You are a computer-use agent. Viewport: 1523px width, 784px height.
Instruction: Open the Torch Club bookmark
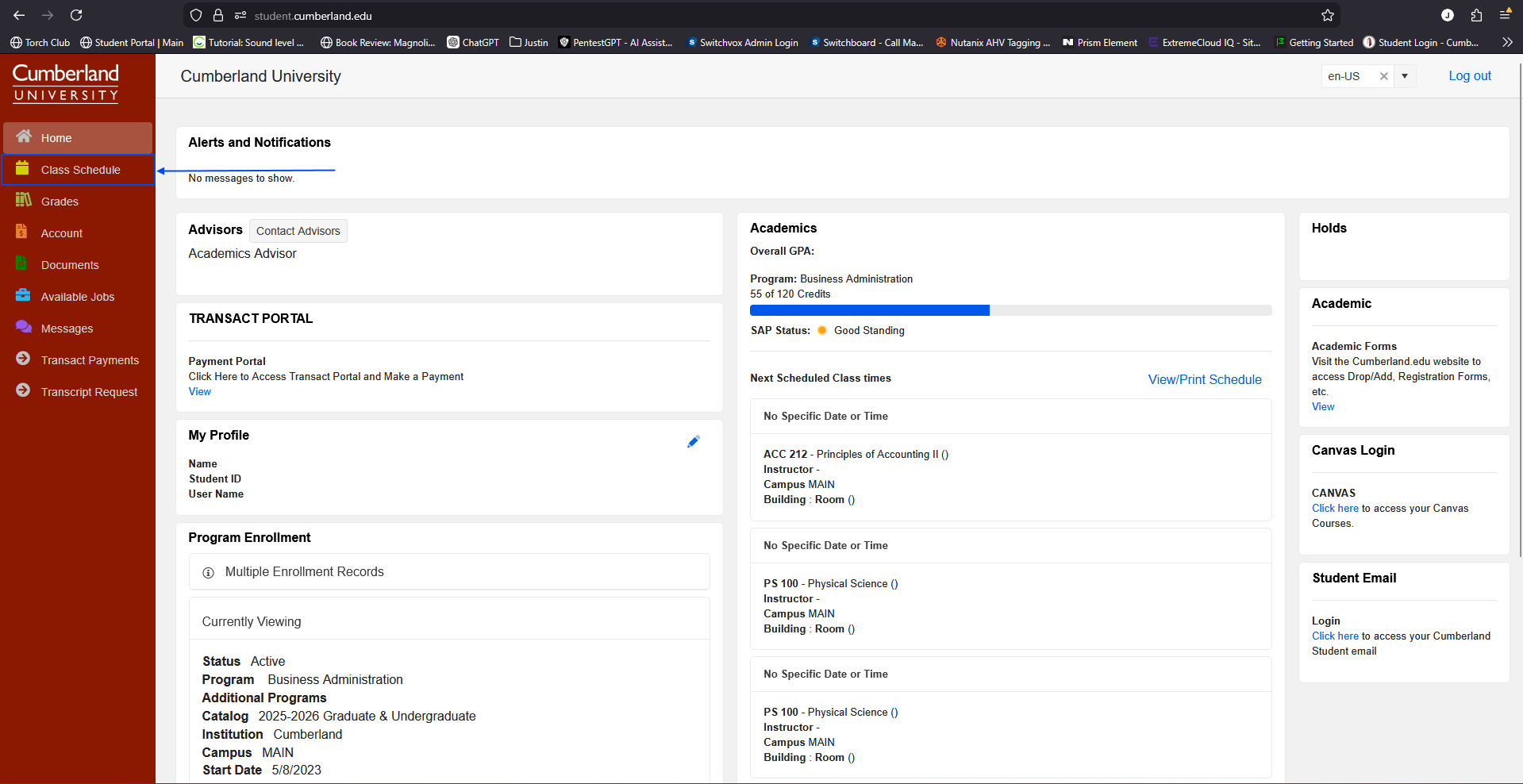[40, 43]
